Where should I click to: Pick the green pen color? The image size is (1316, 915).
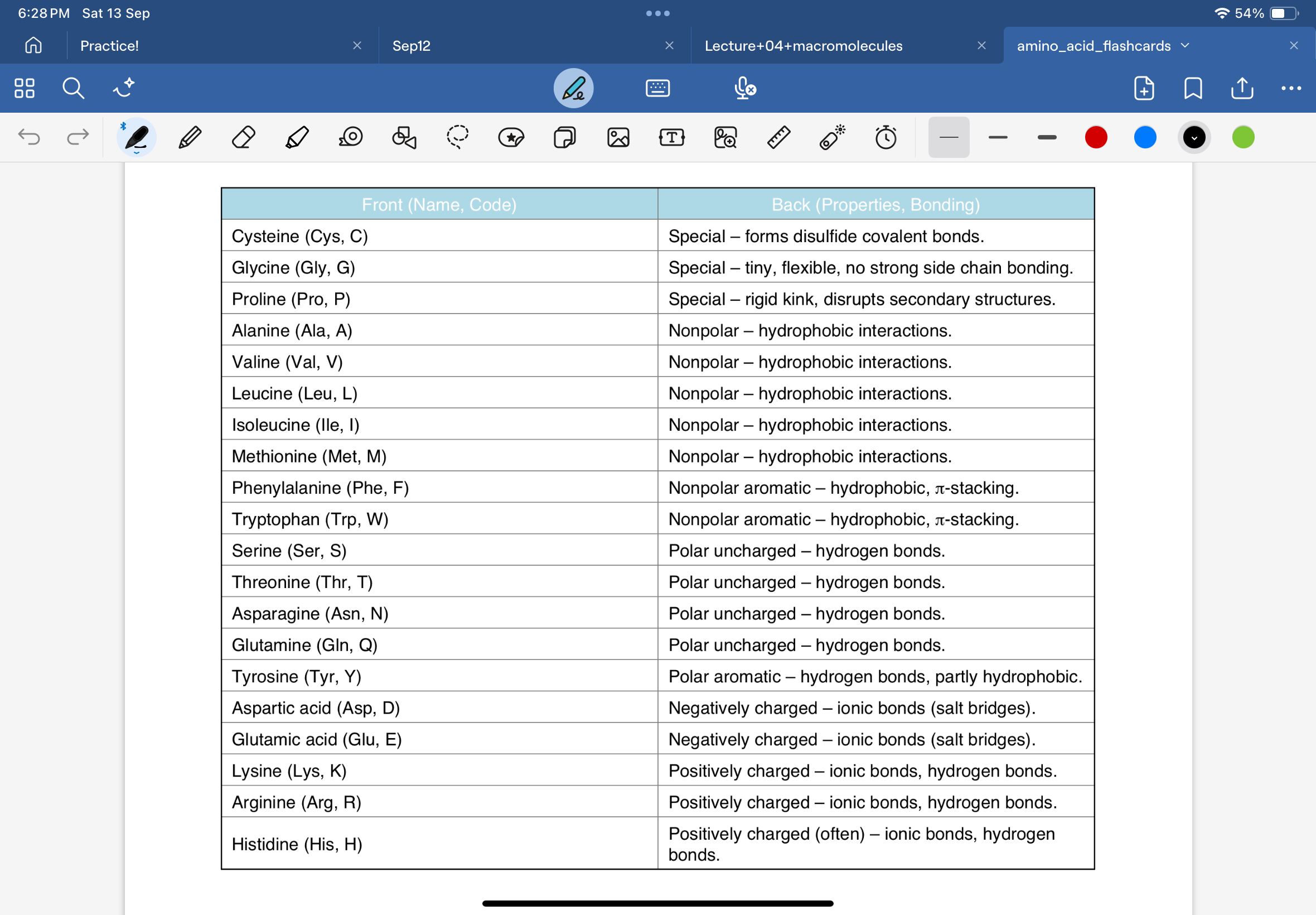(1244, 137)
